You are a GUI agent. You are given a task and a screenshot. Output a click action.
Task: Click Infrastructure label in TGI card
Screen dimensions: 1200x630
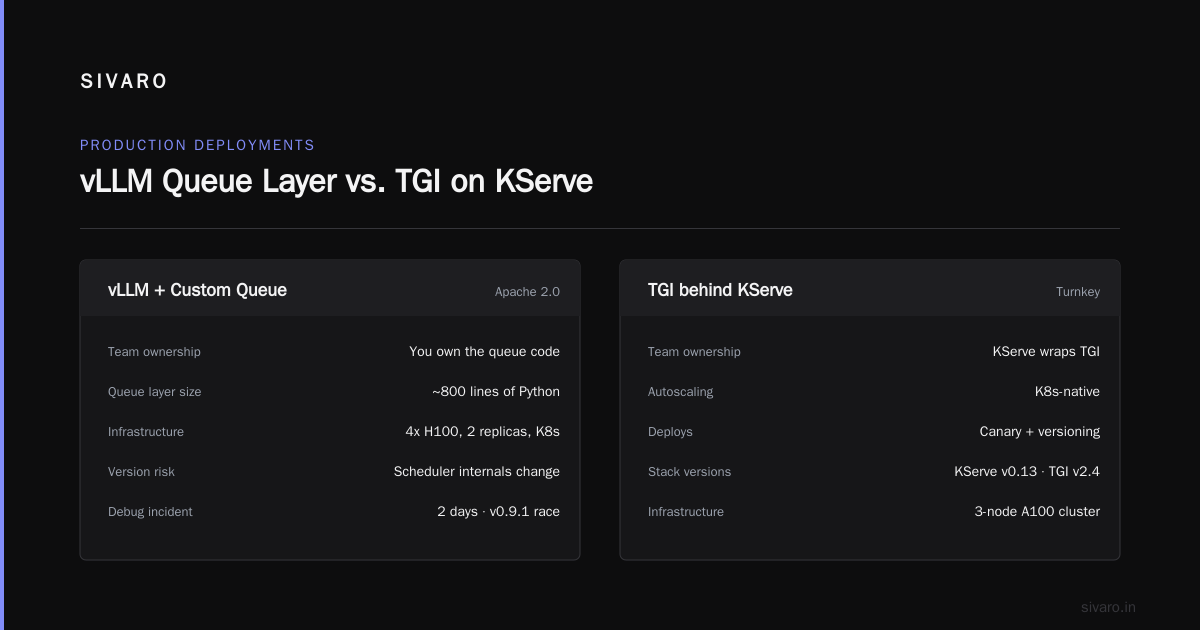point(686,512)
